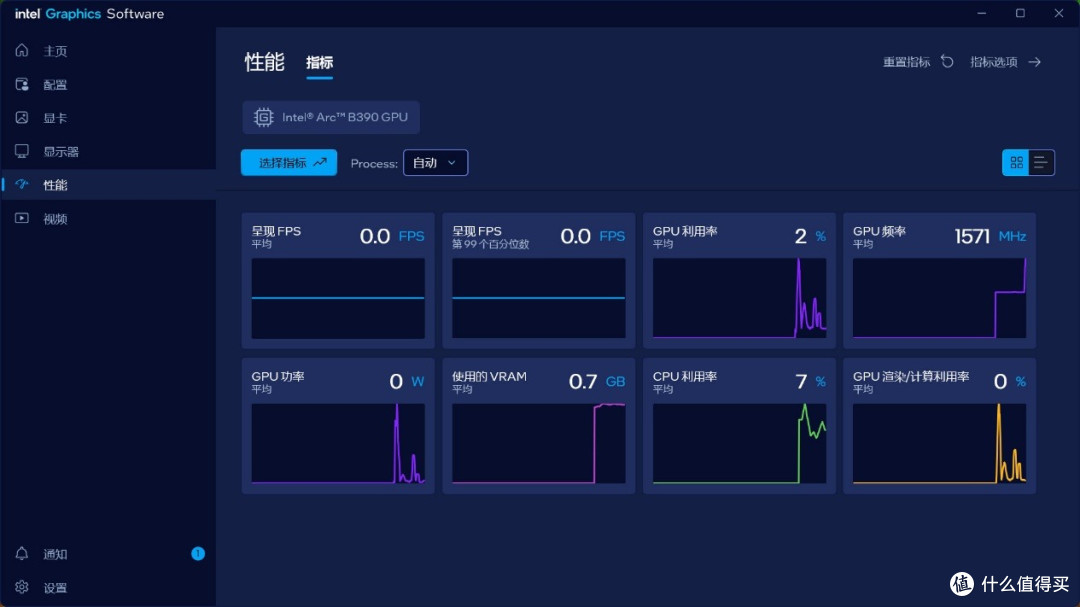Click the blue notification count badge
Image resolution: width=1080 pixels, height=607 pixels.
[198, 553]
